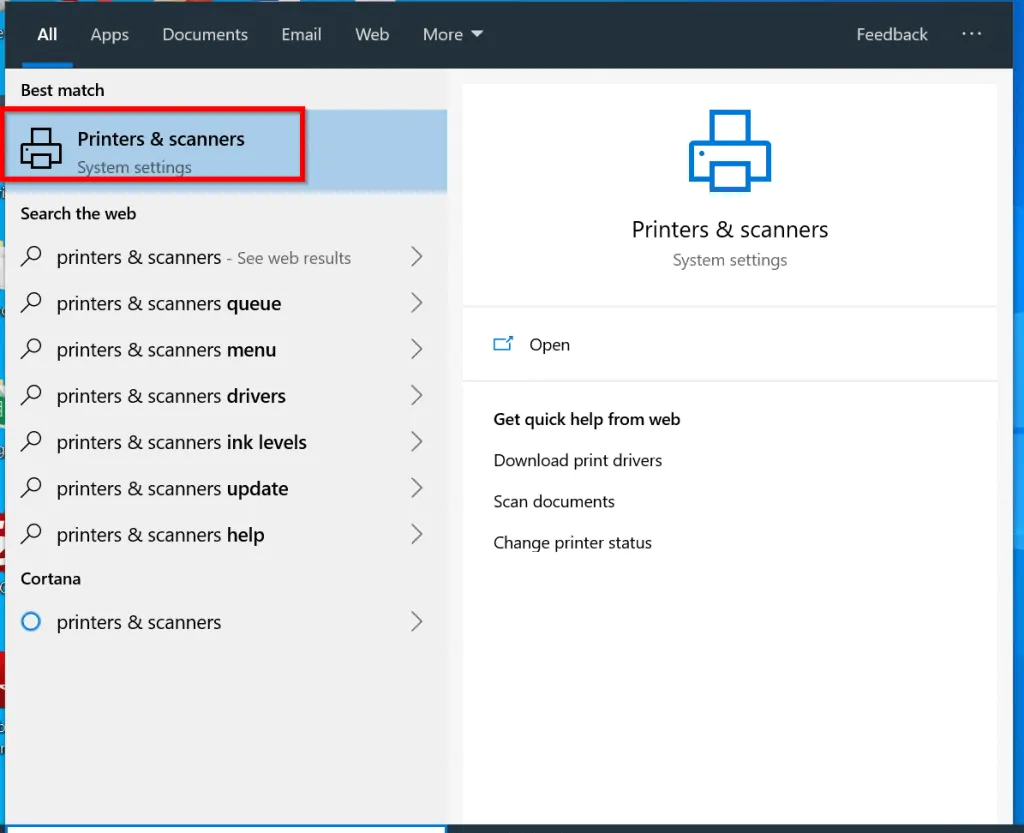This screenshot has height=833, width=1024.
Task: Click the Cortana circle icon
Action: tap(31, 622)
